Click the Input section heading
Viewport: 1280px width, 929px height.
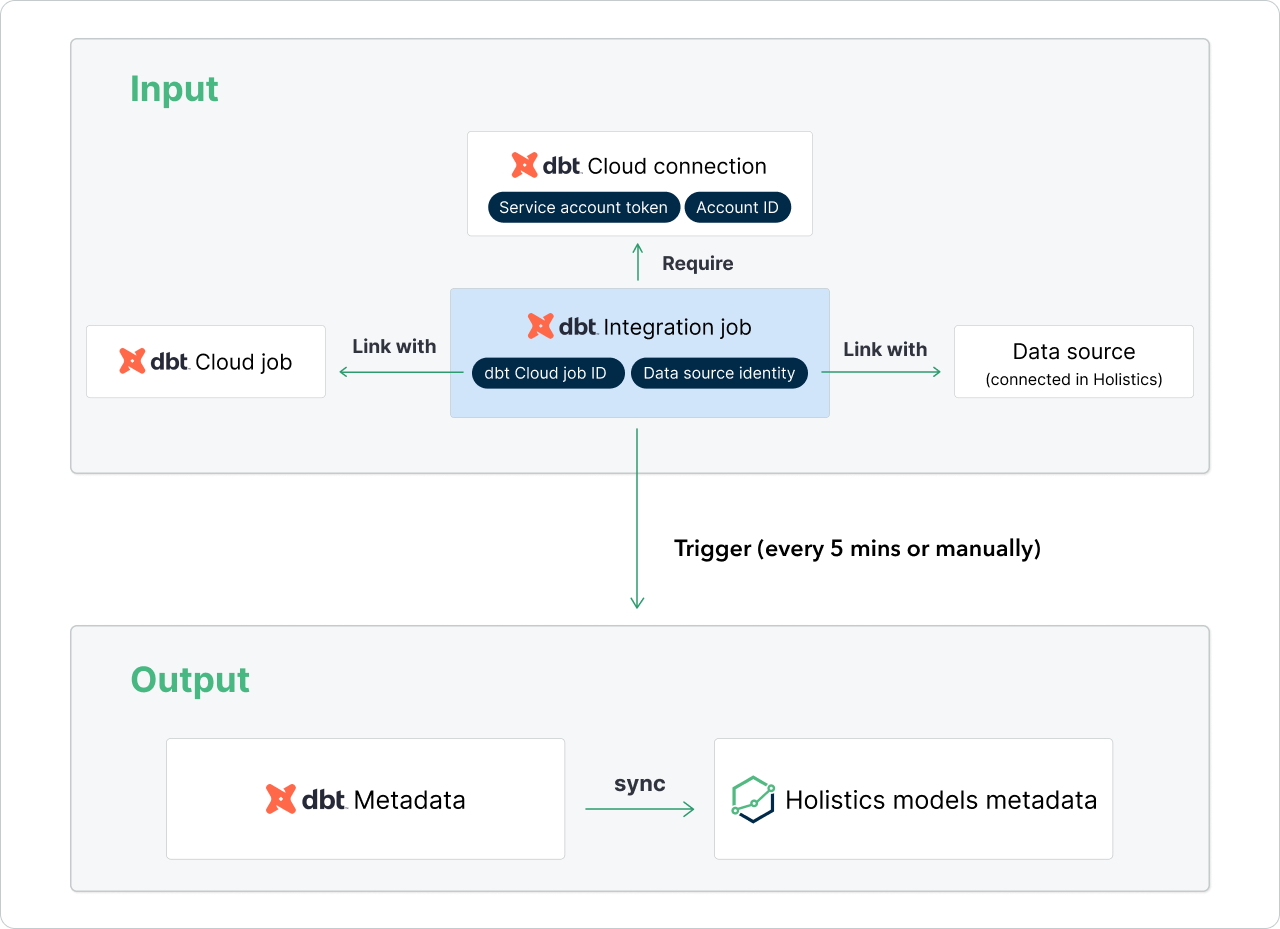click(174, 89)
